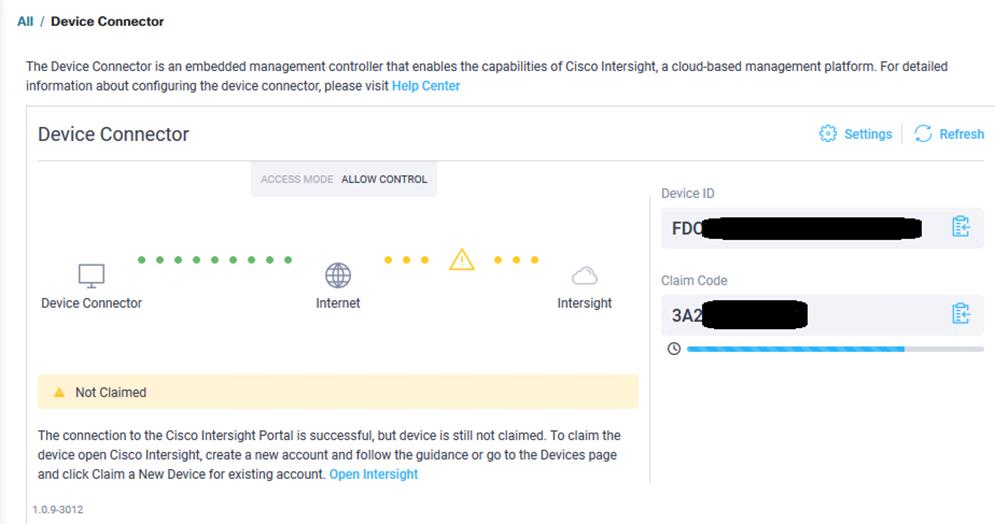Click the Not Claimed status text
The width and height of the screenshot is (995, 524).
(x=110, y=392)
